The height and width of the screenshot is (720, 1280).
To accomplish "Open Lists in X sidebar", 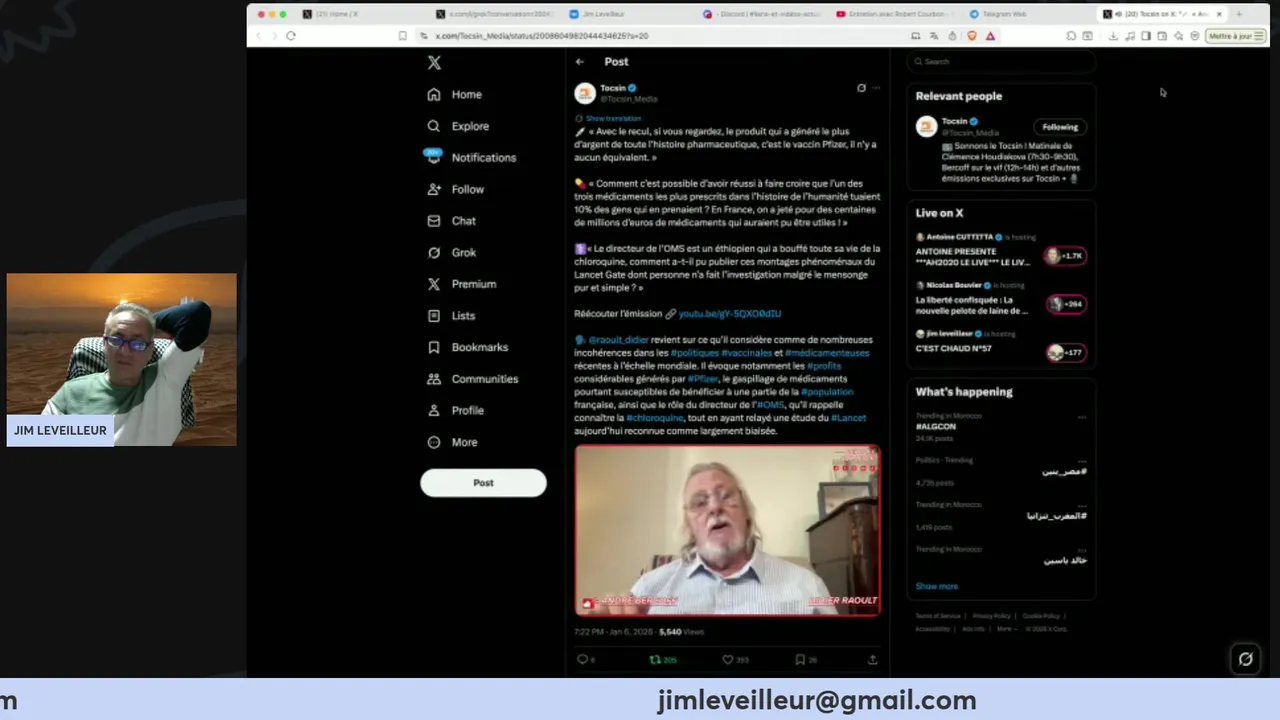I will click(452, 316).
